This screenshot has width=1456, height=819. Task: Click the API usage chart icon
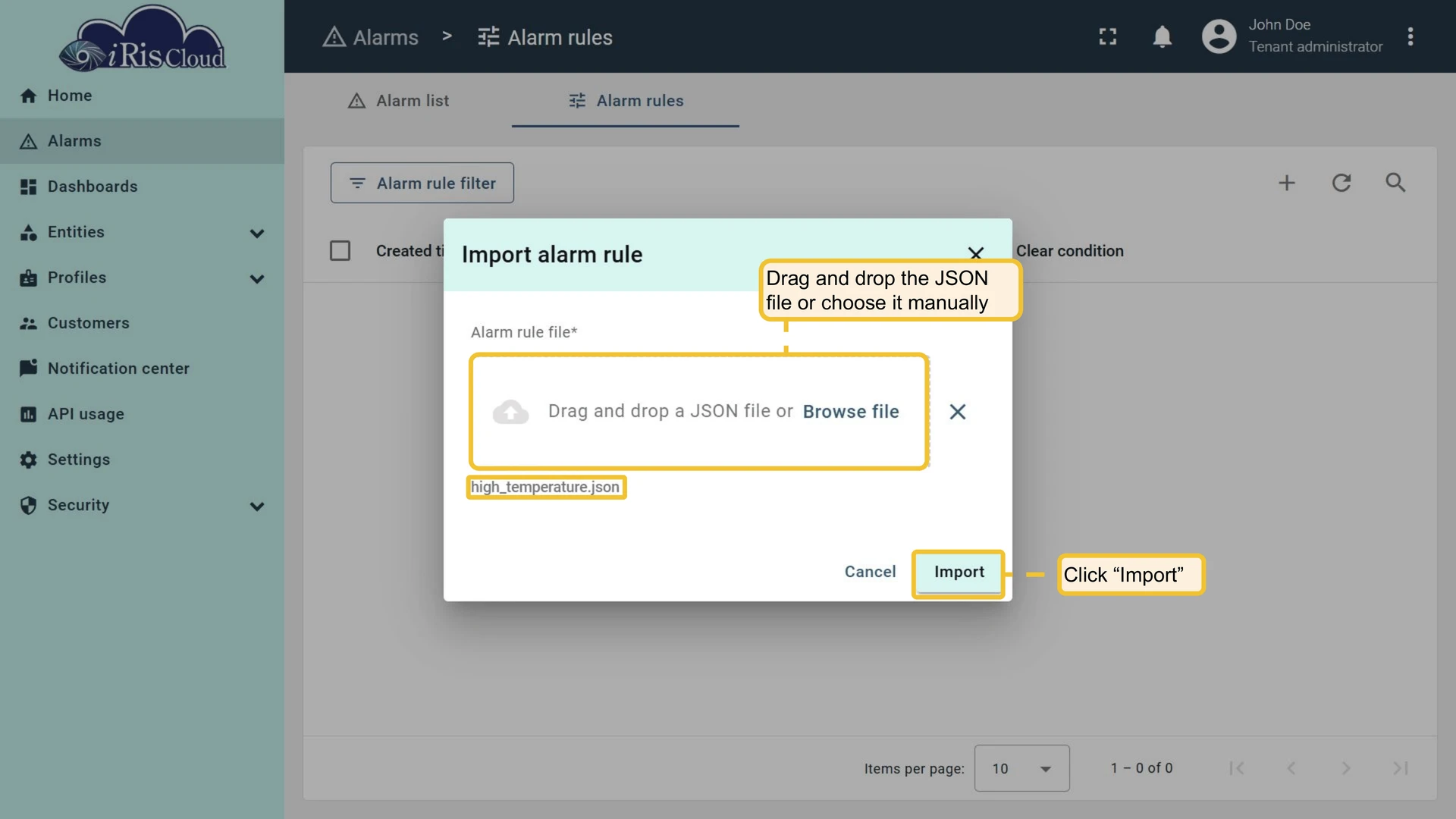[28, 414]
